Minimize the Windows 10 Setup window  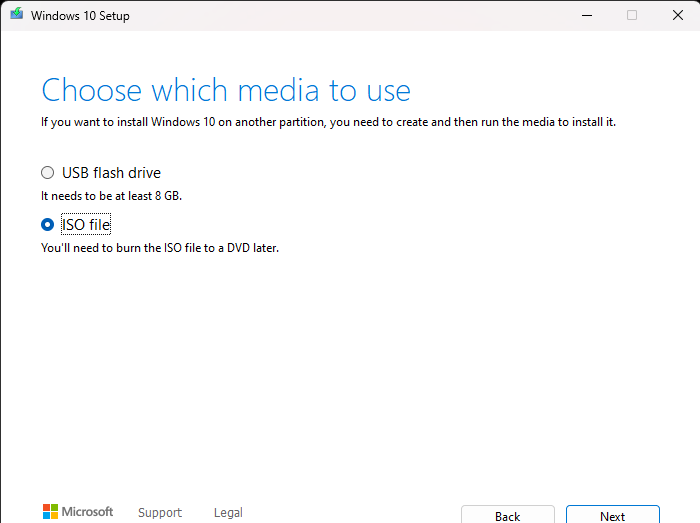pos(587,16)
